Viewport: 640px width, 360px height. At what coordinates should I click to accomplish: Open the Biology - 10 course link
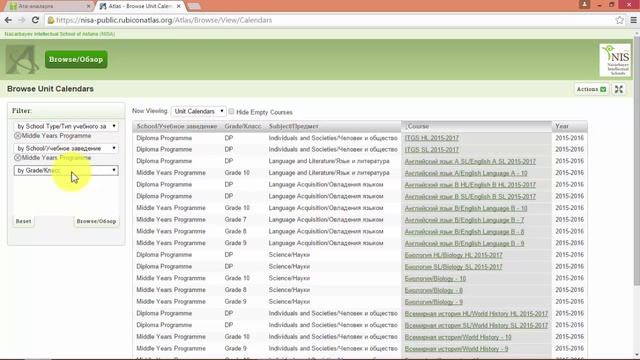point(435,279)
